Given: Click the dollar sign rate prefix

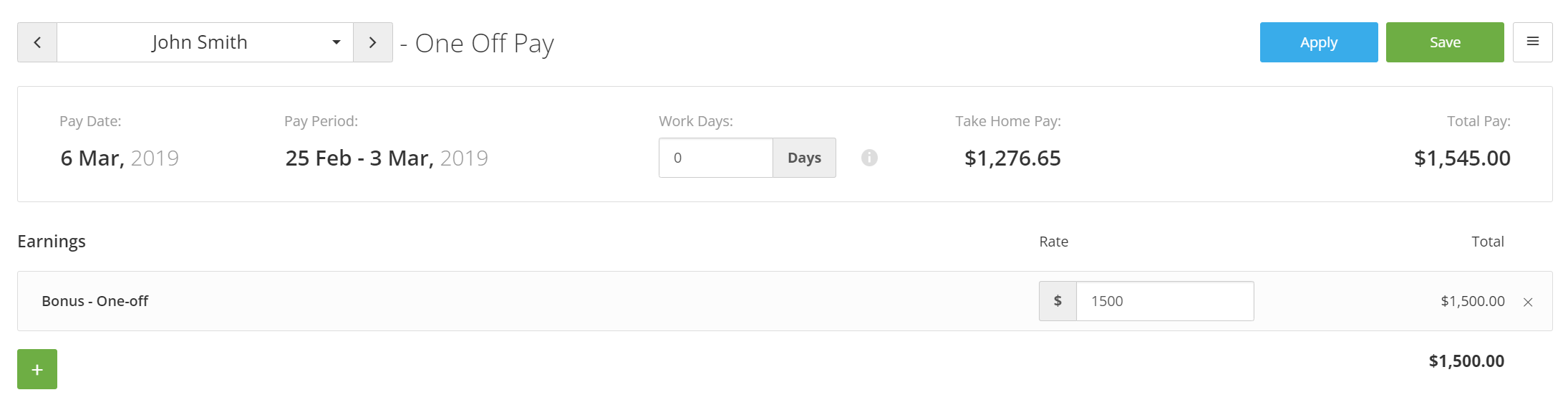Looking at the screenshot, I should [1058, 301].
